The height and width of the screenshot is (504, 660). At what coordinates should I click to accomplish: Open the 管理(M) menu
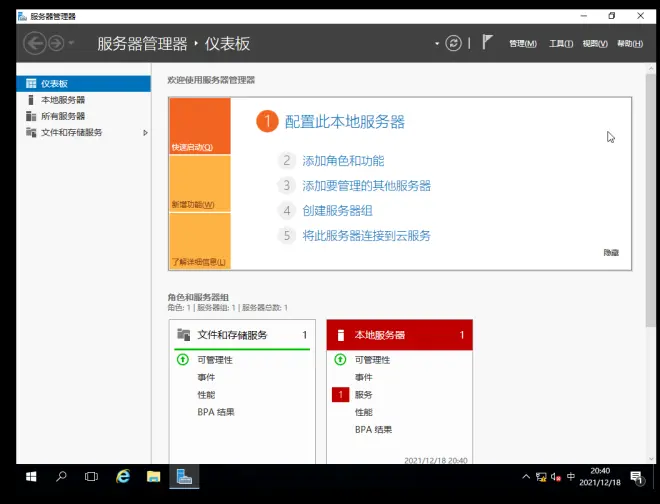(523, 43)
